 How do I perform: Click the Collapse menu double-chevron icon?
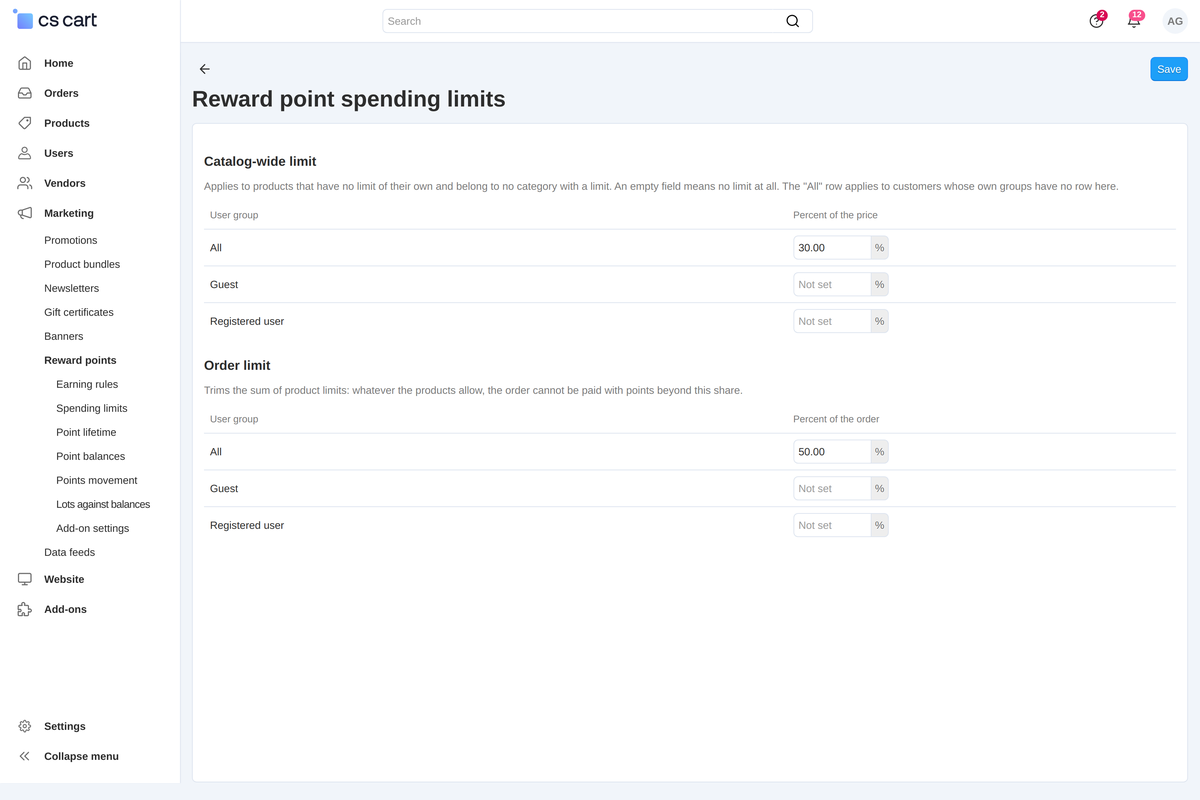pos(25,756)
